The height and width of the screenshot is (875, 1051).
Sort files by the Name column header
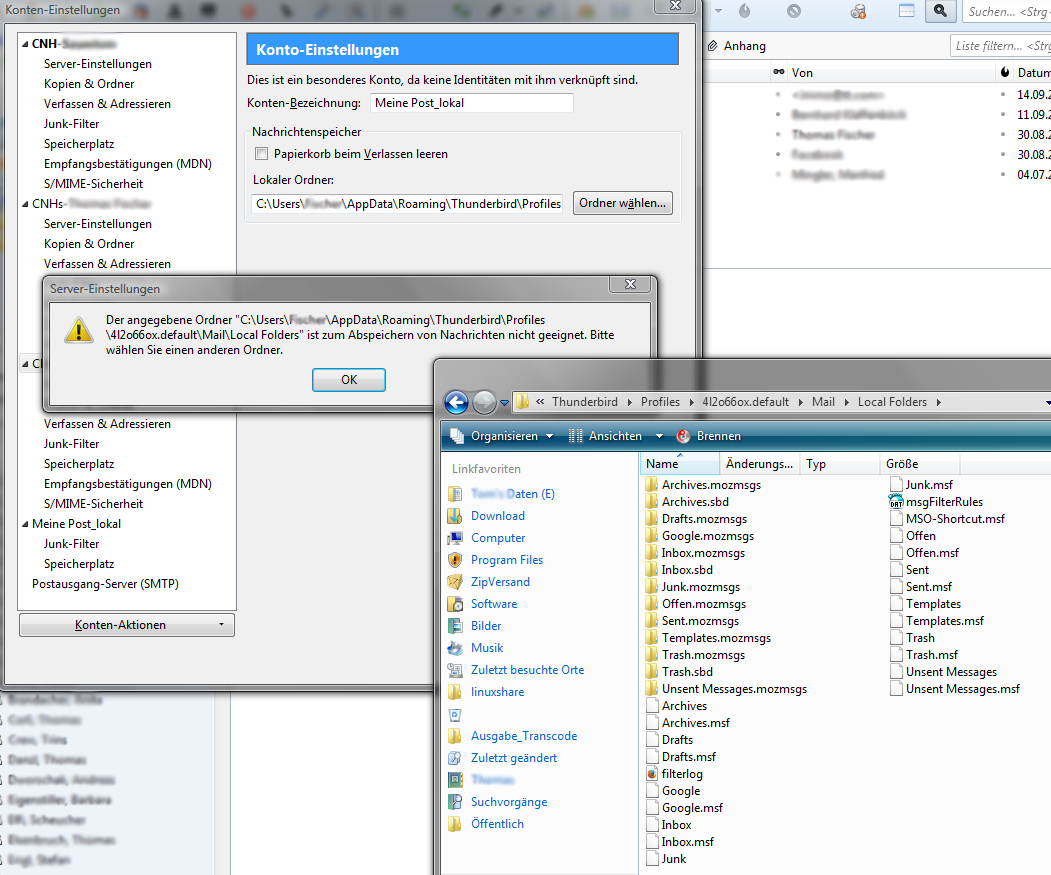[662, 464]
